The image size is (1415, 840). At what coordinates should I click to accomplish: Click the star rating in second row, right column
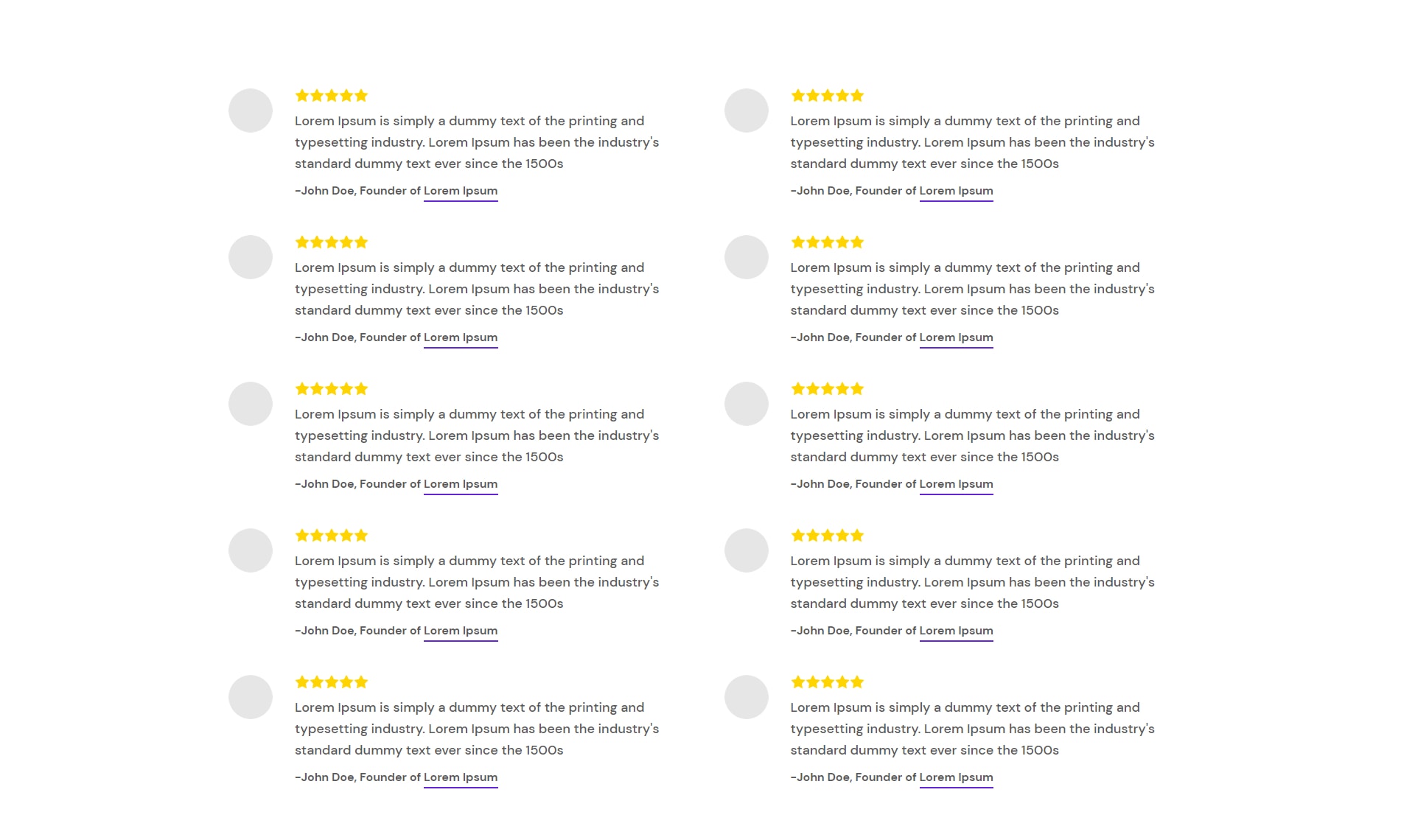(828, 242)
